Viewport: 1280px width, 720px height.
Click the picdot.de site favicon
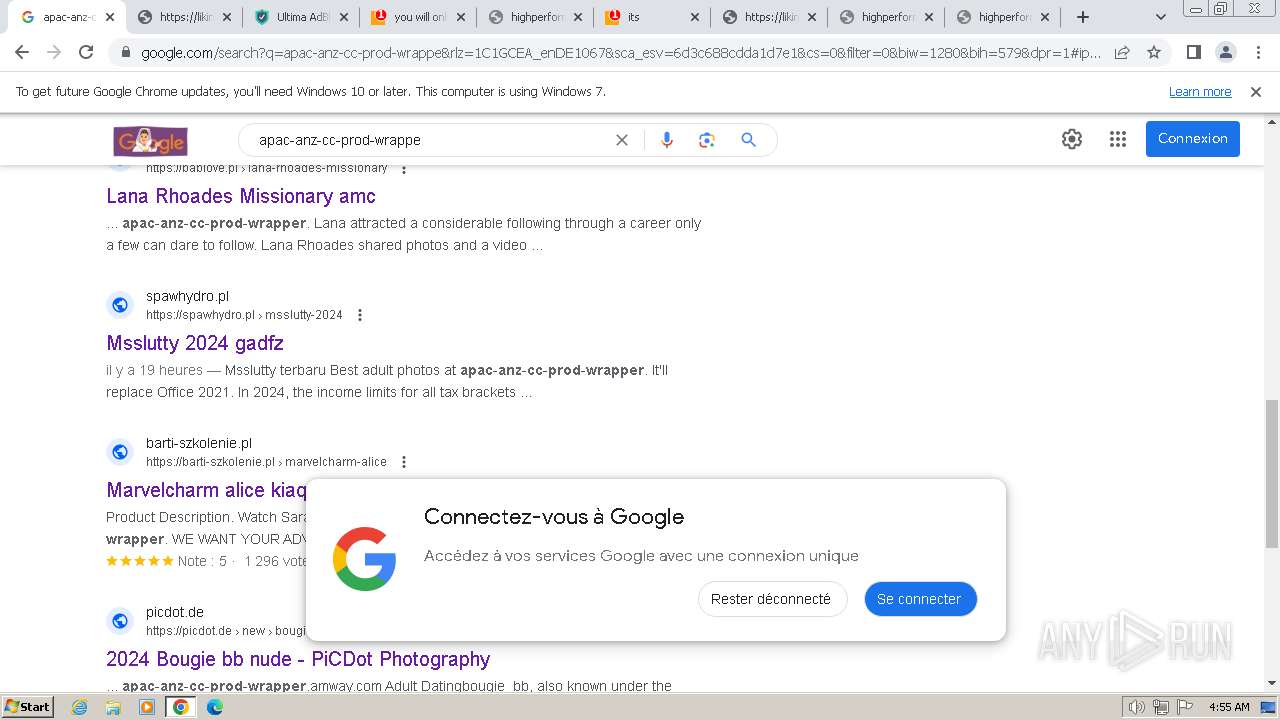point(120,621)
